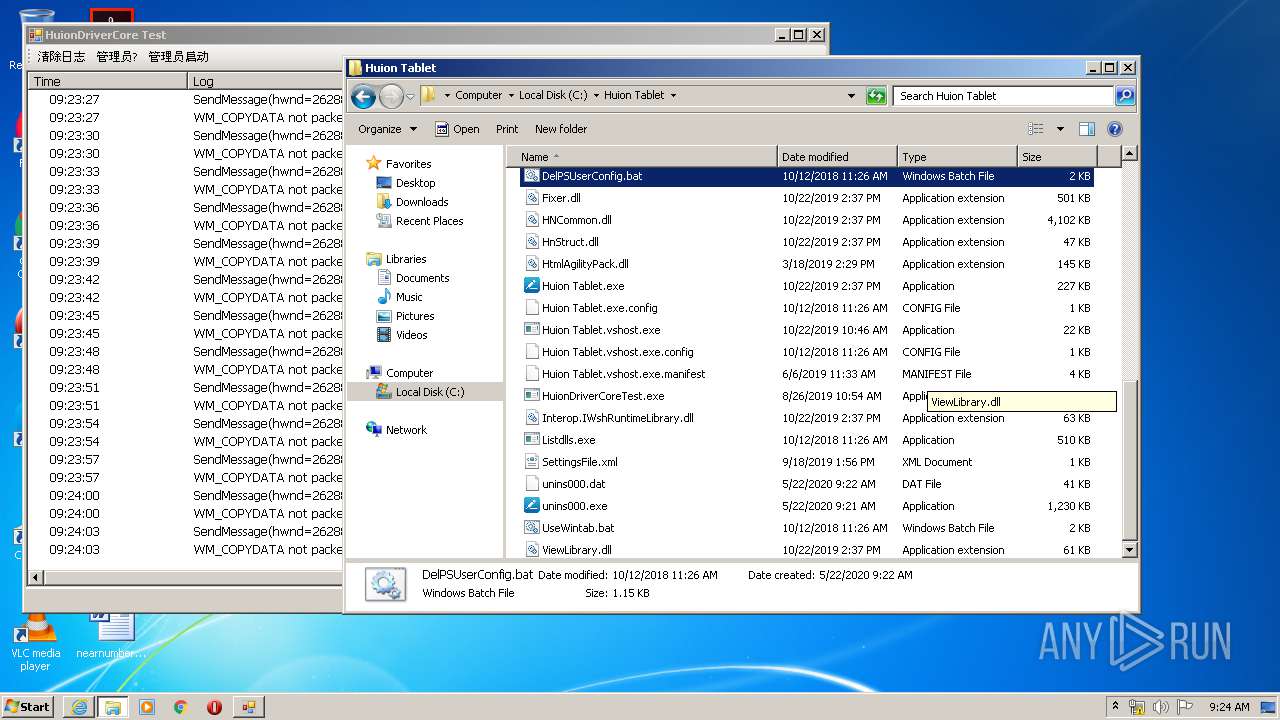Expand Local Disk (C:) breadcrumb arrow
Screen dimensions: 1280x720
[596, 96]
